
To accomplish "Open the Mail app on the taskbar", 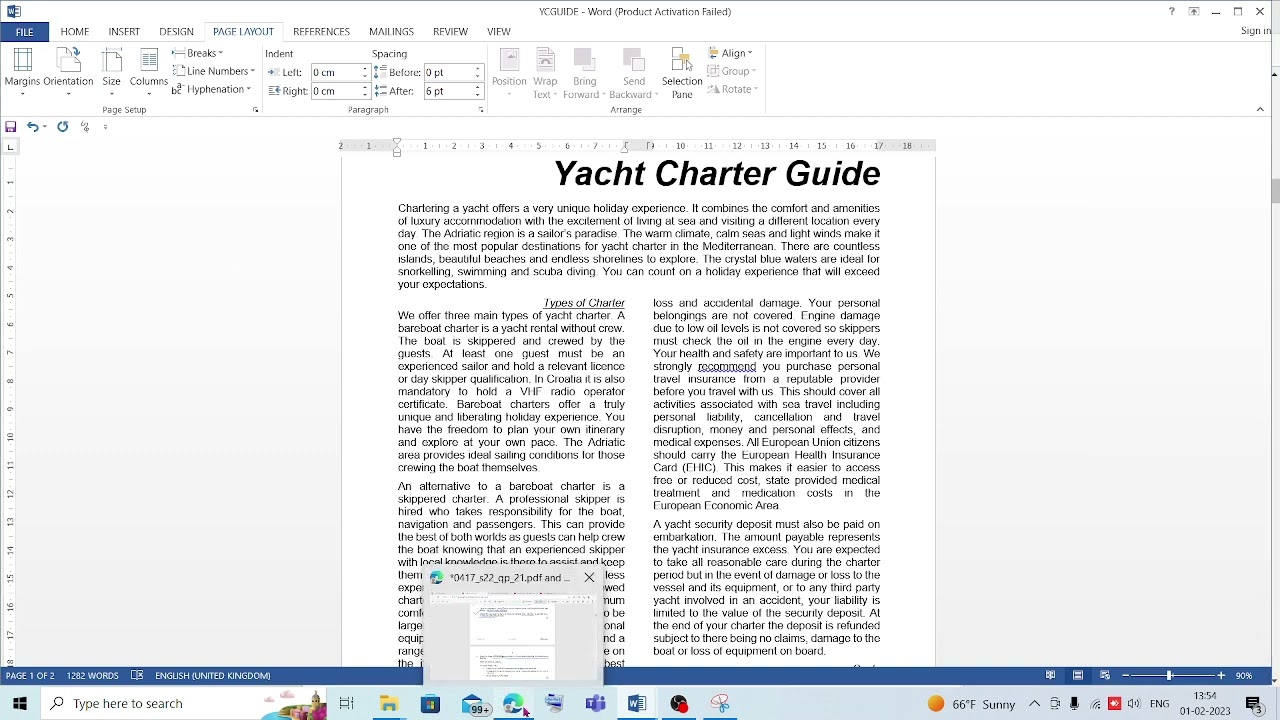I will (472, 704).
